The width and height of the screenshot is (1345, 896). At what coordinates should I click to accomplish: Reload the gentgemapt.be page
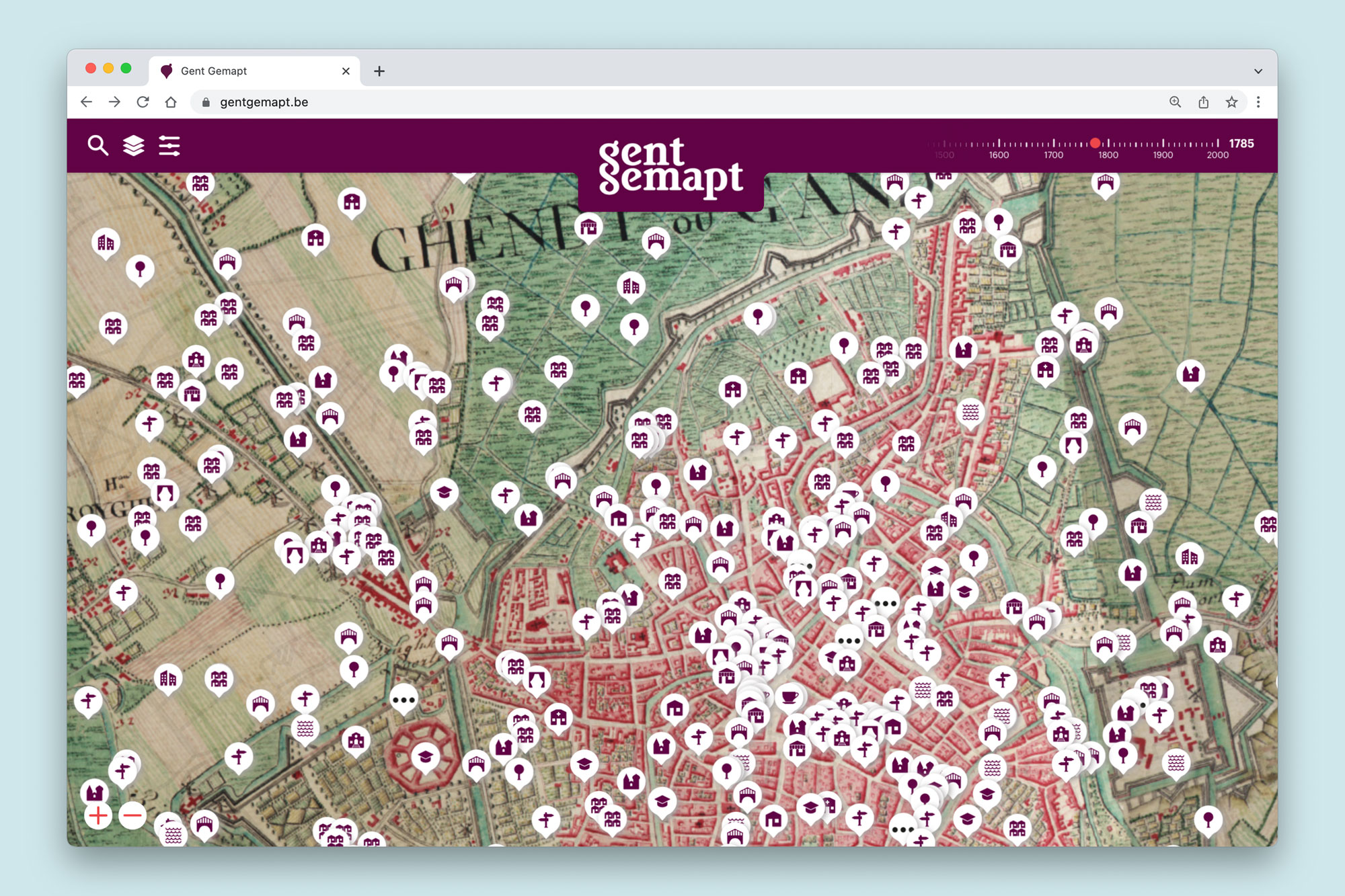(143, 102)
